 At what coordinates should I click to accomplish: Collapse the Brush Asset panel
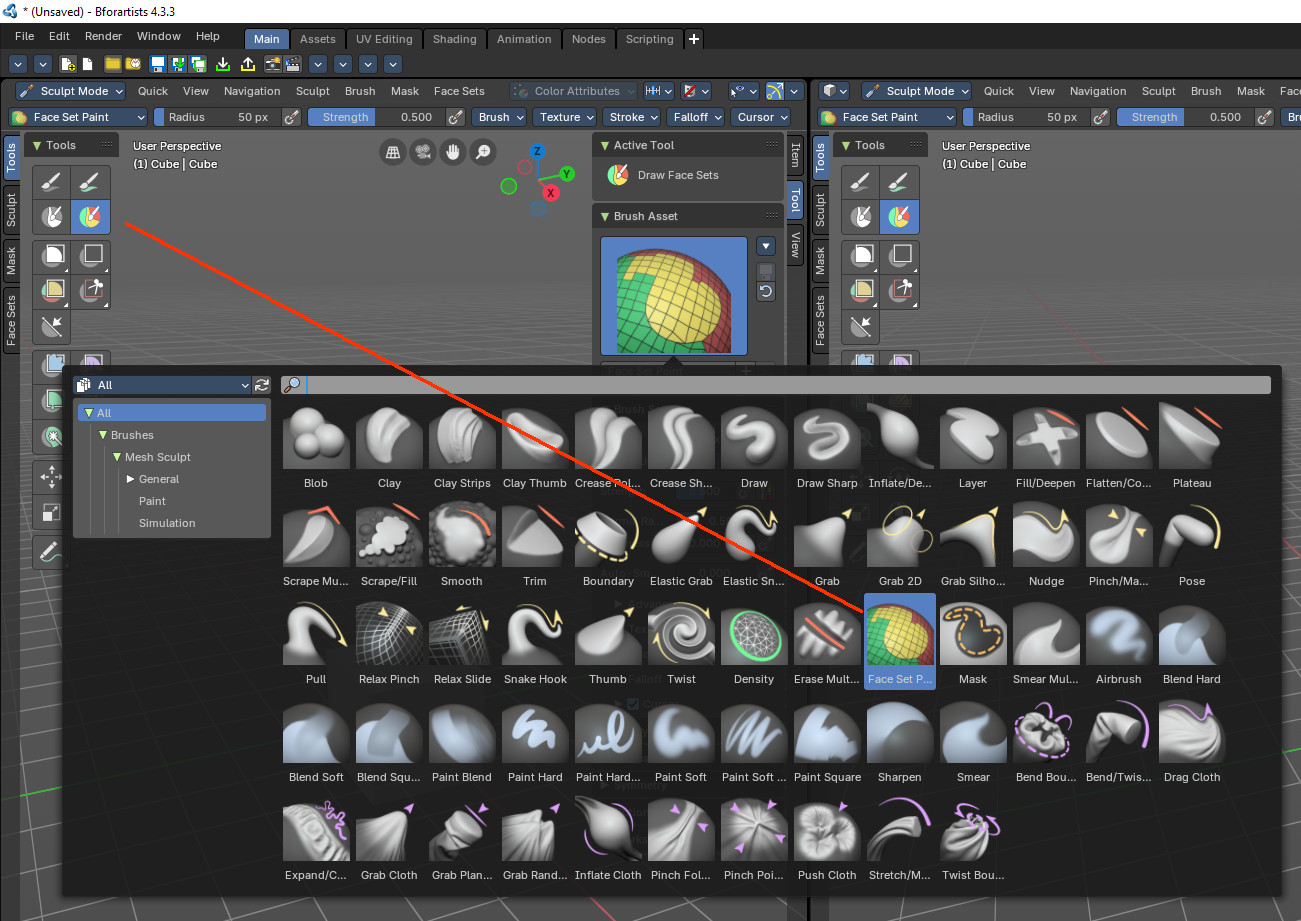coord(605,216)
